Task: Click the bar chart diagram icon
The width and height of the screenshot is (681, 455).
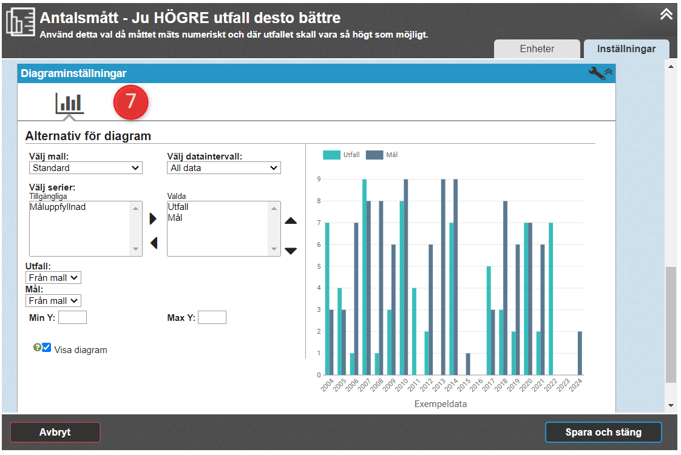Action: [69, 102]
